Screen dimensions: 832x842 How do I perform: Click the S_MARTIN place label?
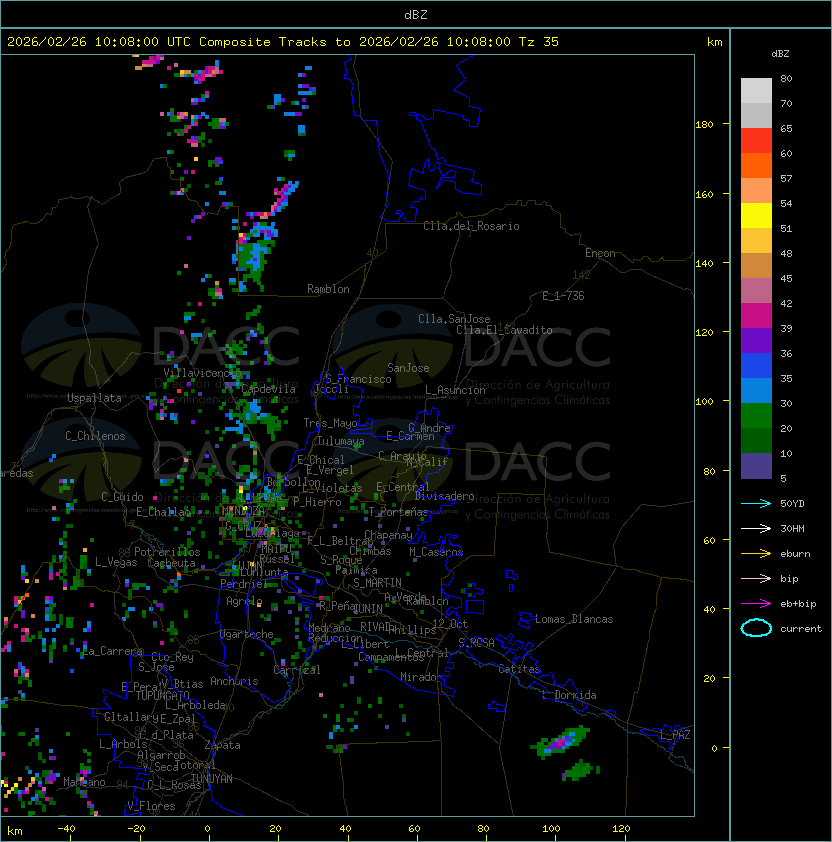tap(377, 583)
